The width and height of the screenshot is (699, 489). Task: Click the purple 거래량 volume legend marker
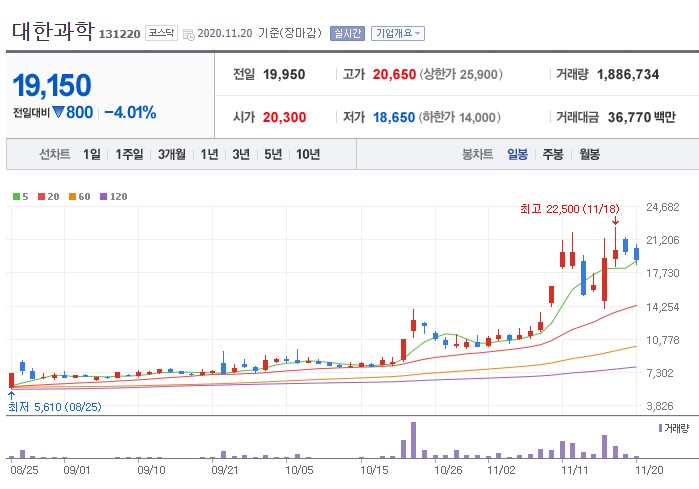660,428
